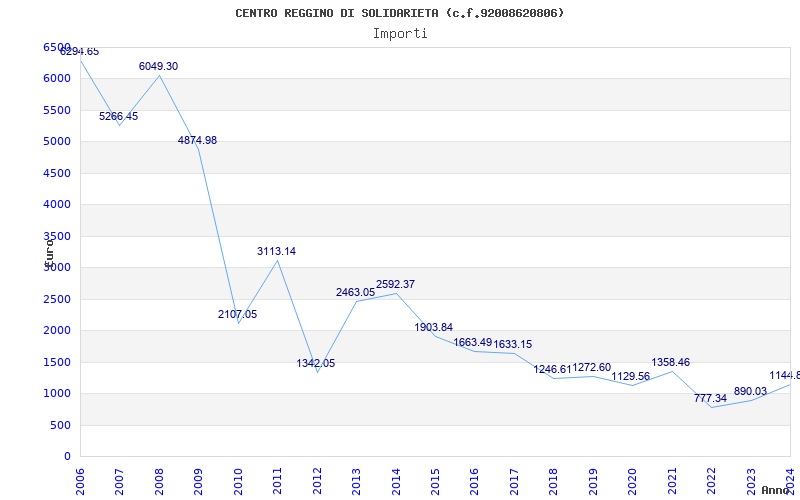Pick the data label 1246.61
Image resolution: width=800 pixels, height=500 pixels.
click(x=553, y=369)
